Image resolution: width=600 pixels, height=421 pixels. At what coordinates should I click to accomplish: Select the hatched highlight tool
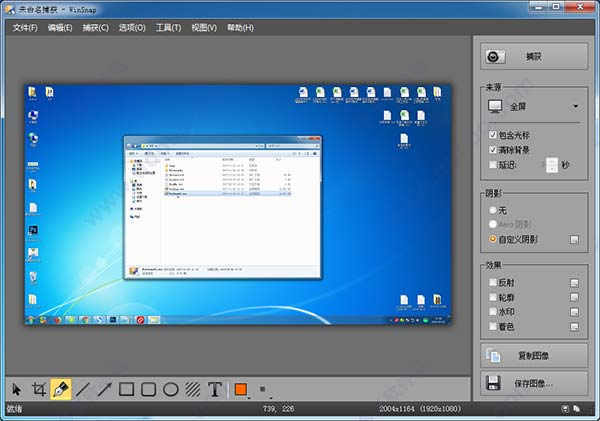pos(193,390)
